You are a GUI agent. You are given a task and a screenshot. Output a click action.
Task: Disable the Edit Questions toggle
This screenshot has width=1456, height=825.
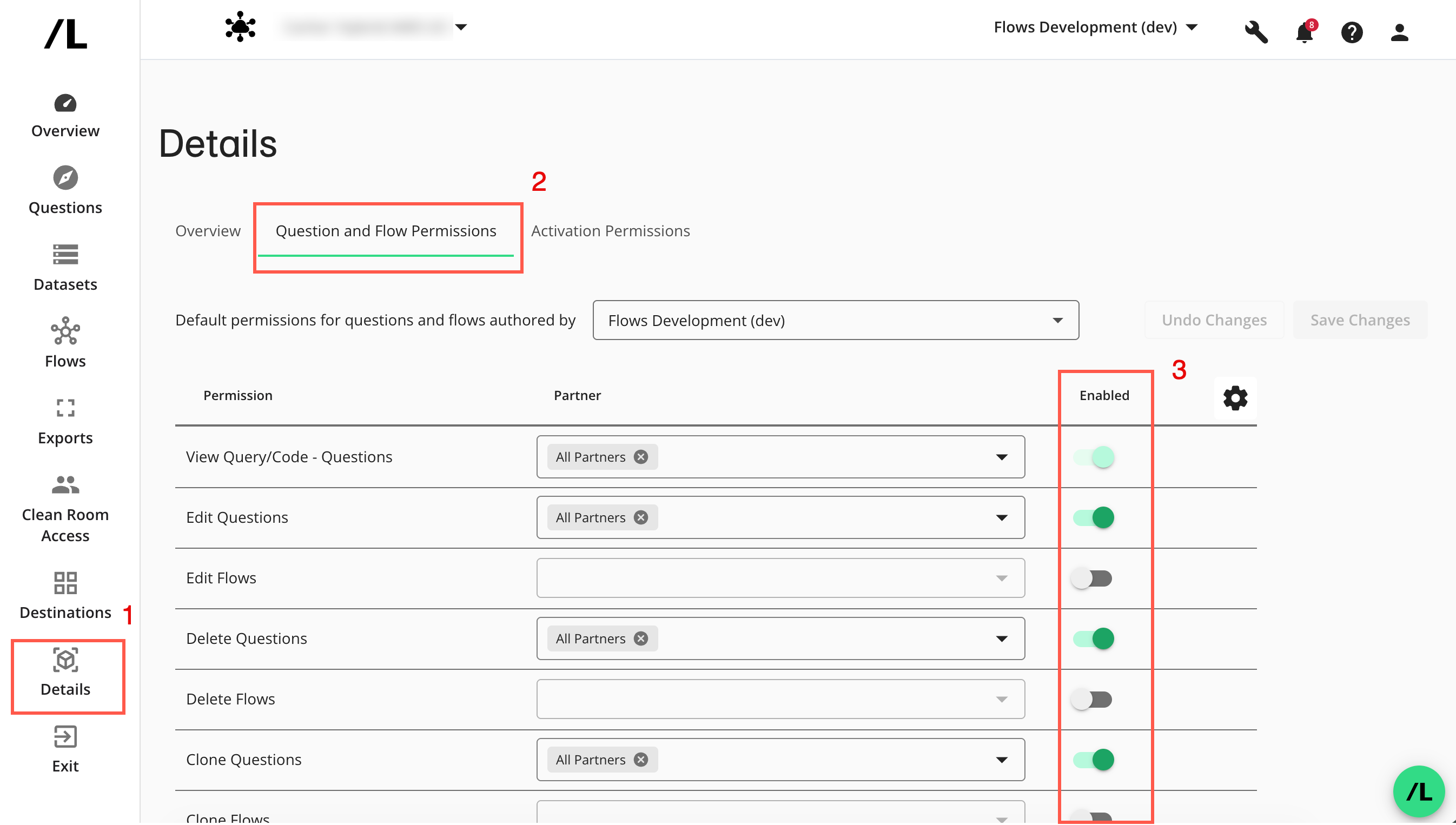point(1093,518)
